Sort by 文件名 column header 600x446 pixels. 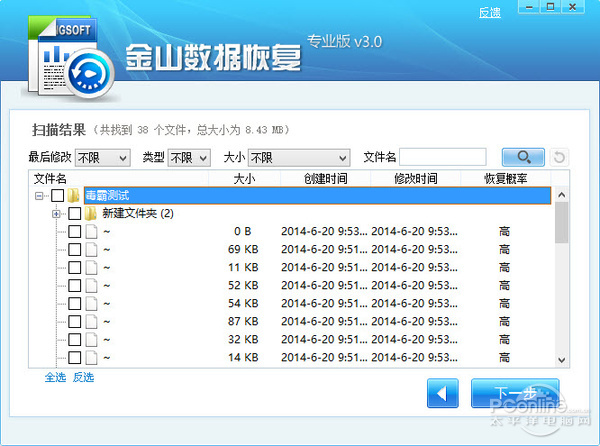[x=119, y=179]
